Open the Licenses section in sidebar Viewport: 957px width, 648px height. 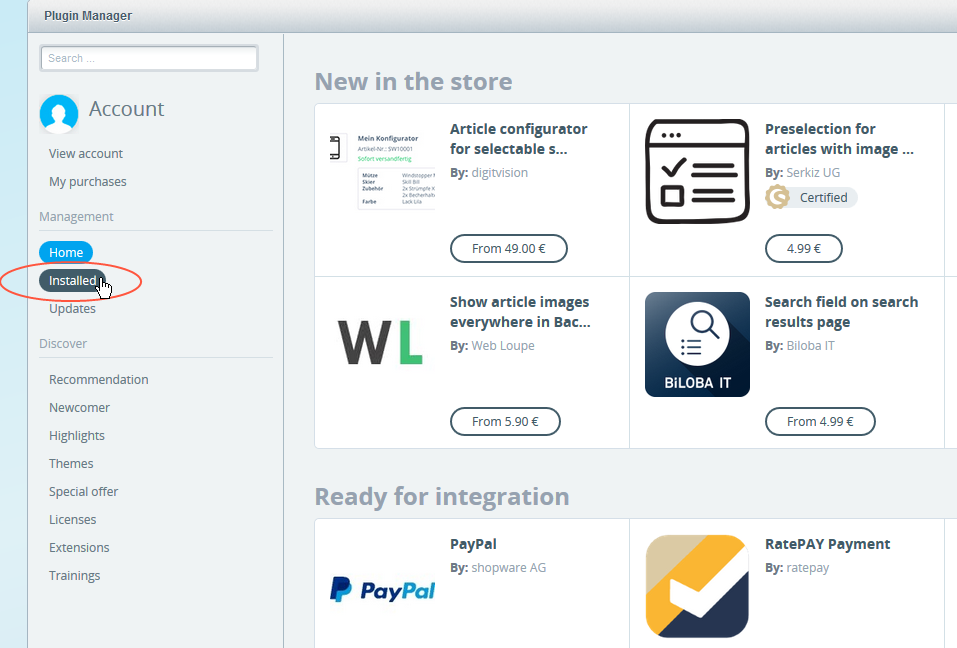pos(72,519)
